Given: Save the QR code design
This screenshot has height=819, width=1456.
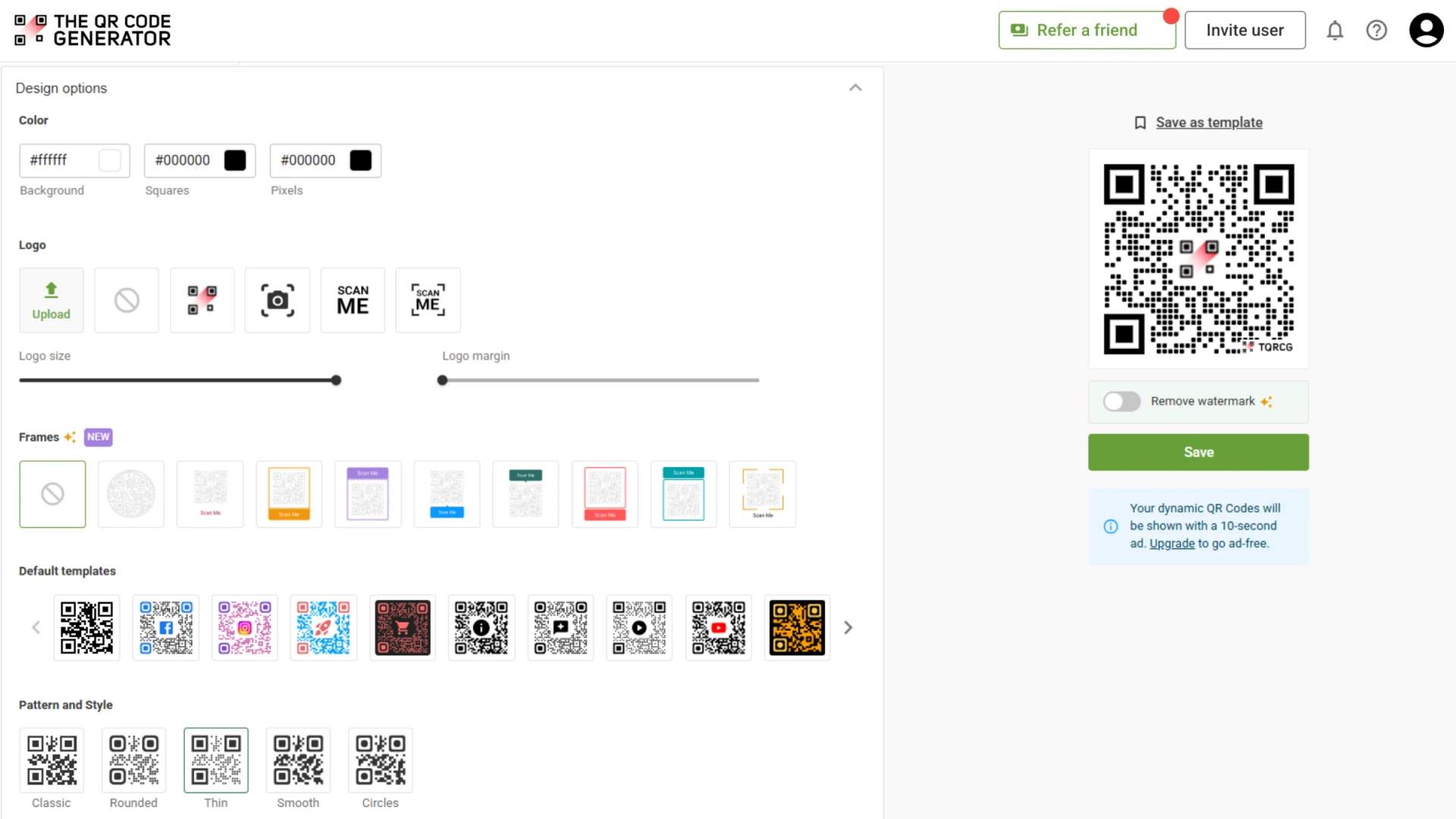Looking at the screenshot, I should coord(1198,452).
